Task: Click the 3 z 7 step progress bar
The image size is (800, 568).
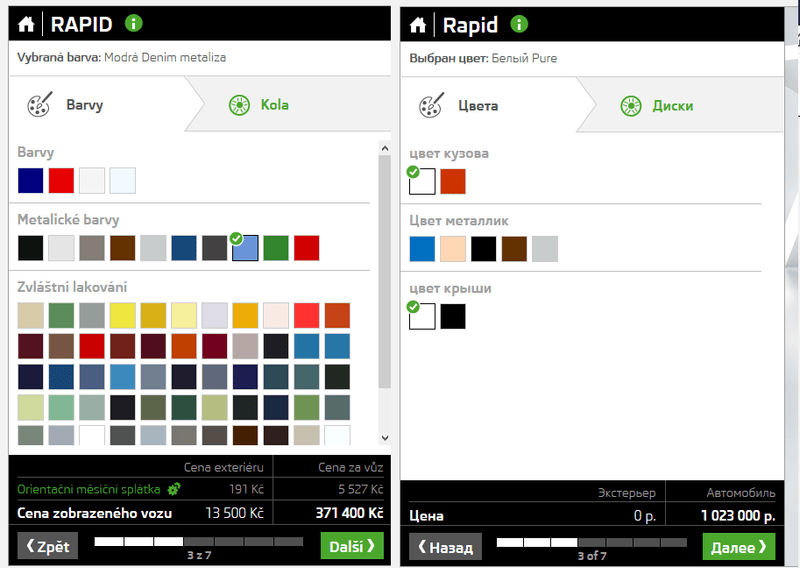Action: (199, 541)
